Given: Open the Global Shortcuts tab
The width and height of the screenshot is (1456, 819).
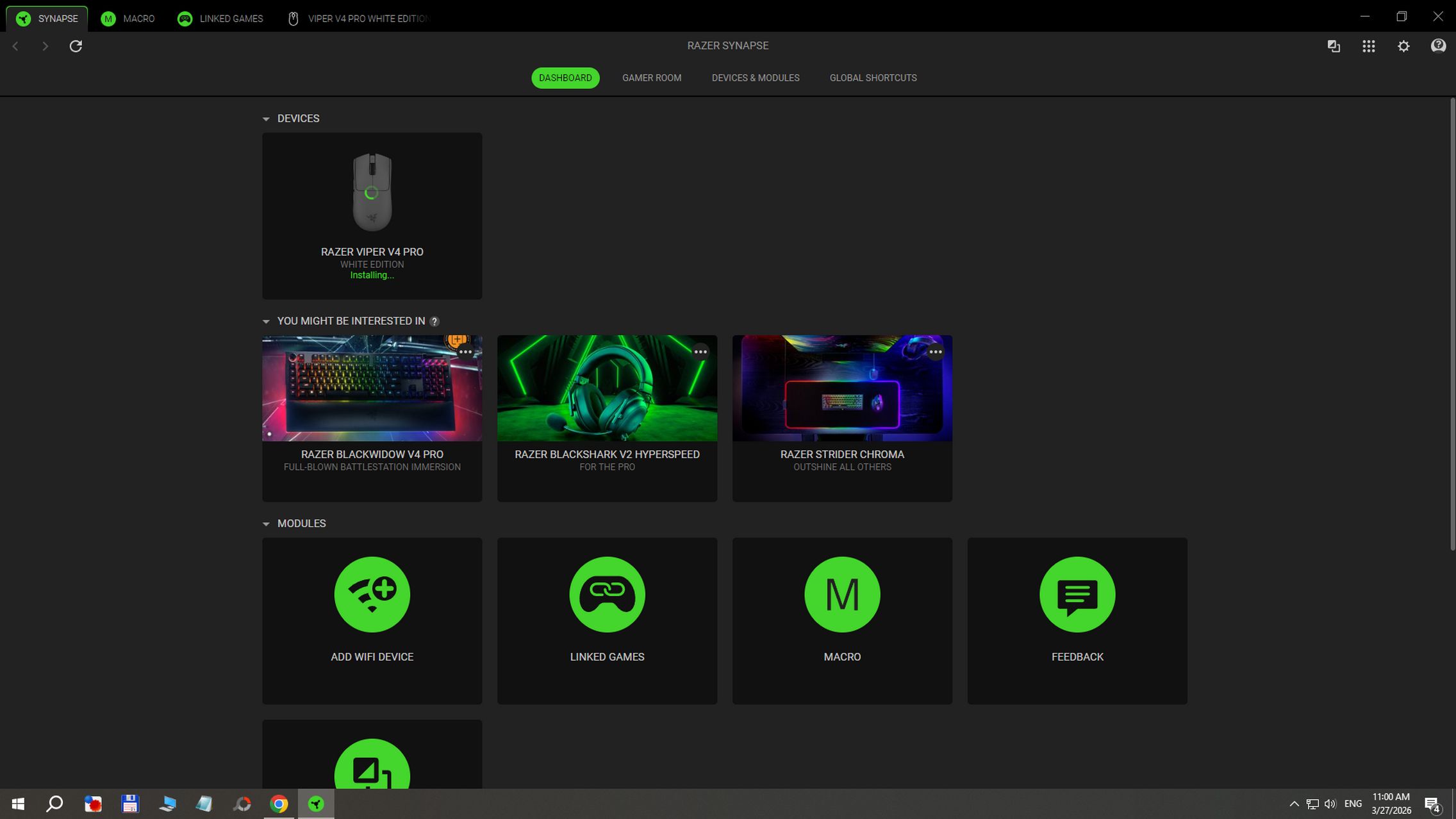Looking at the screenshot, I should [873, 78].
